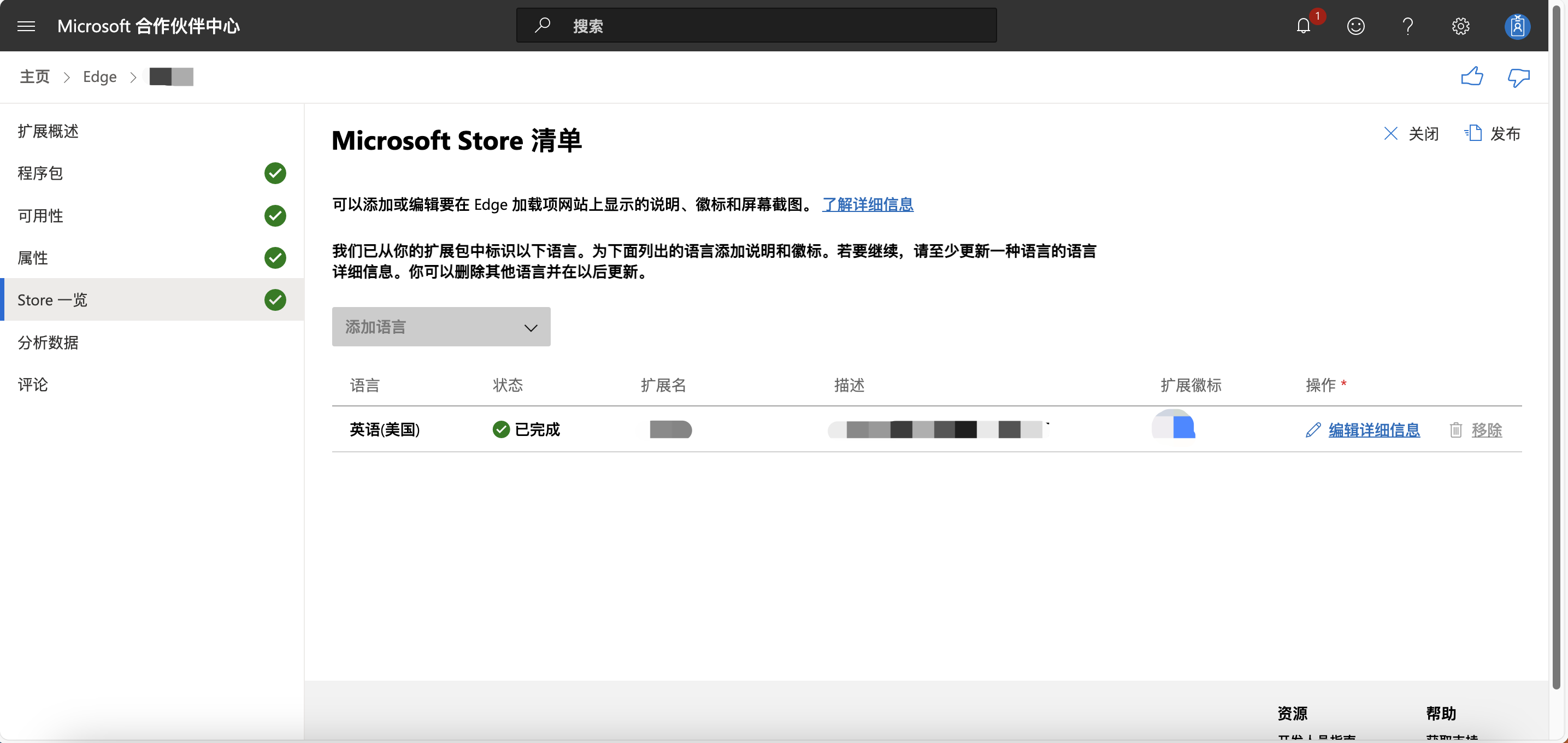1568x743 pixels.
Task: Open the feedback smiley icon
Action: 1355,26
